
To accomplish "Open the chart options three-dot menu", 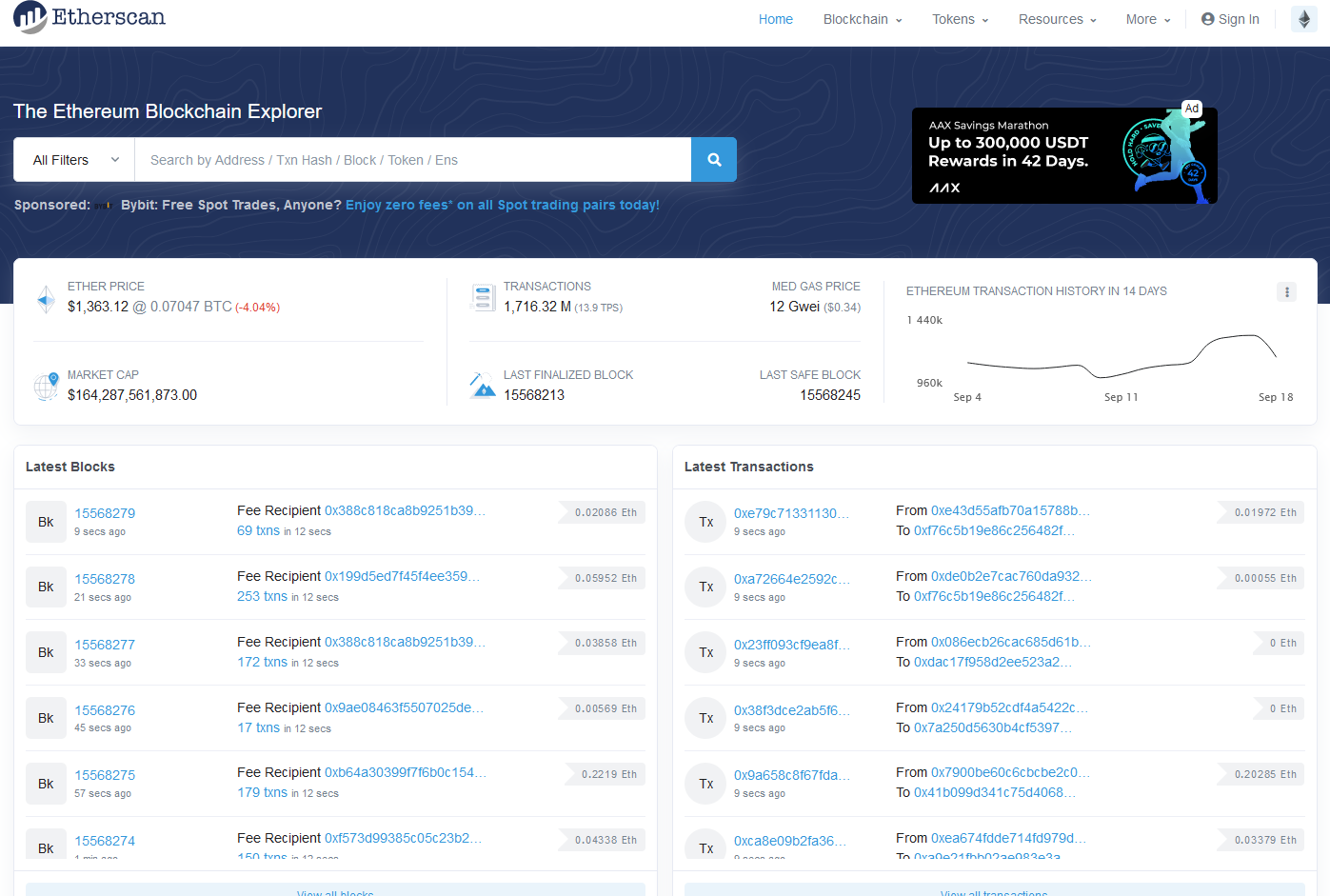I will pyautogui.click(x=1286, y=292).
